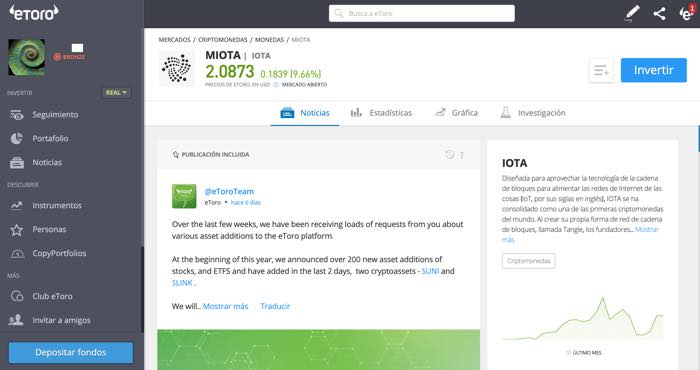Screen dimensions: 700x370
Task: Click the $LINK asset link
Action: tap(182, 283)
